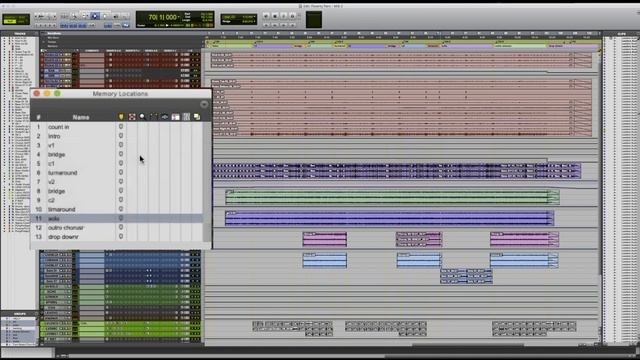Select the long green audio clip
The height and width of the screenshot is (360, 640).
pyautogui.click(x=392, y=197)
